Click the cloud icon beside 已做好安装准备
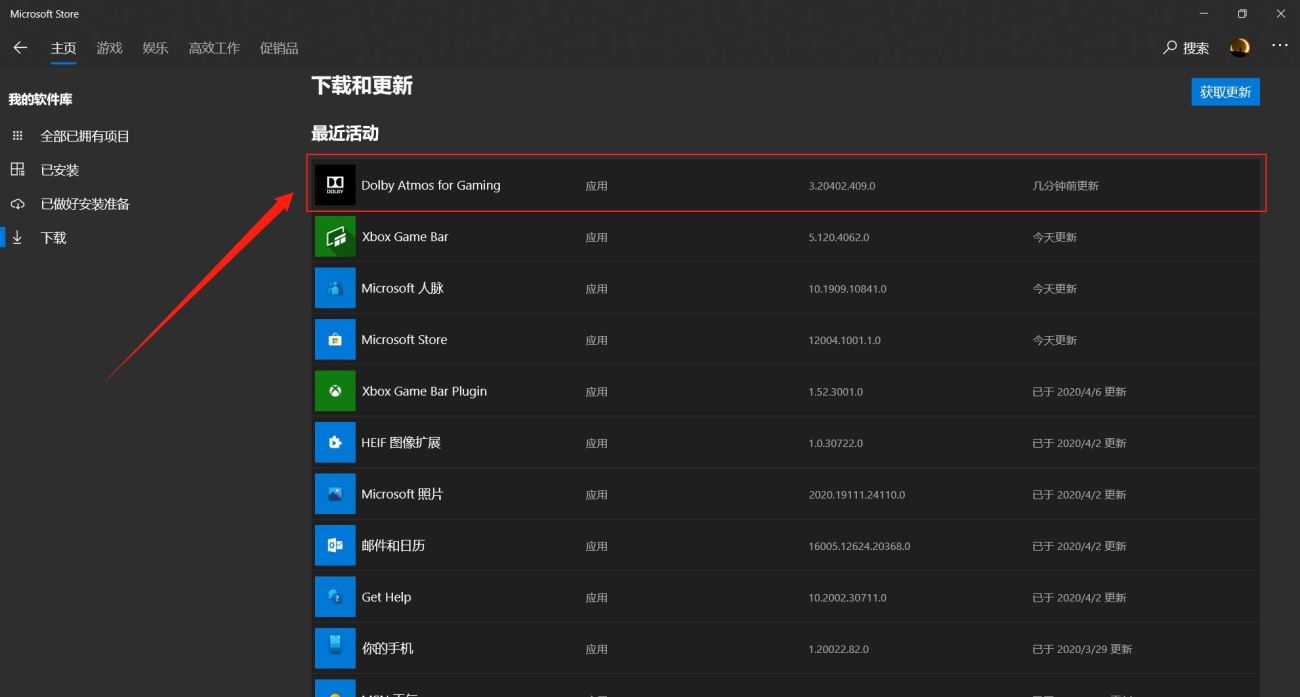This screenshot has height=697, width=1300. coord(17,204)
